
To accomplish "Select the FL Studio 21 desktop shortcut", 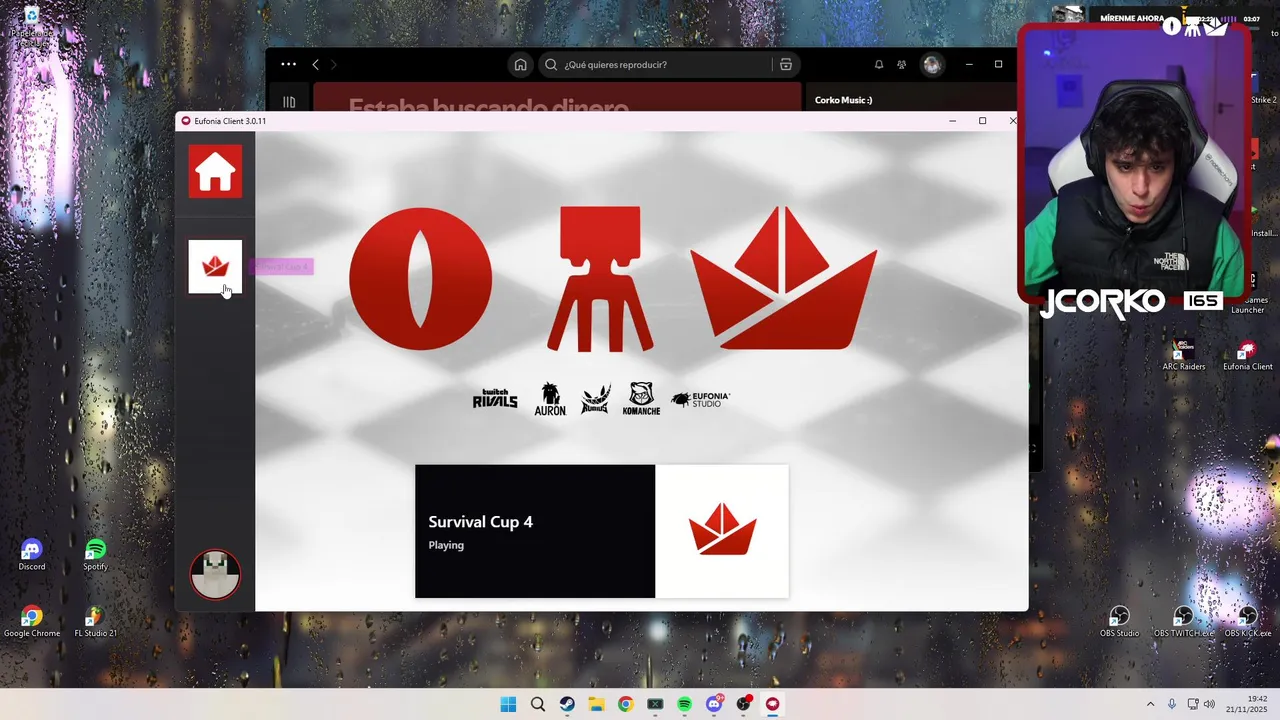I will [x=95, y=622].
